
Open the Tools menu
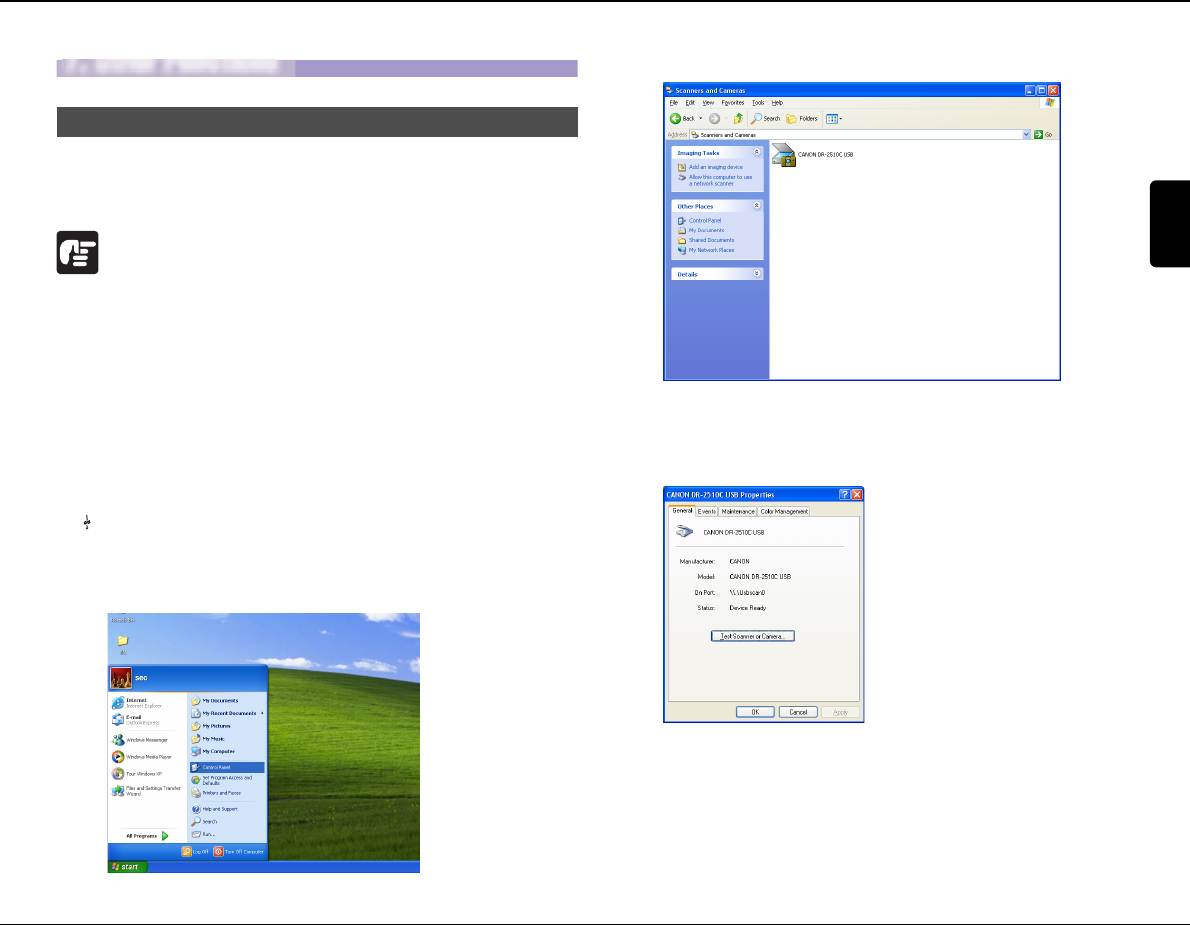point(758,102)
